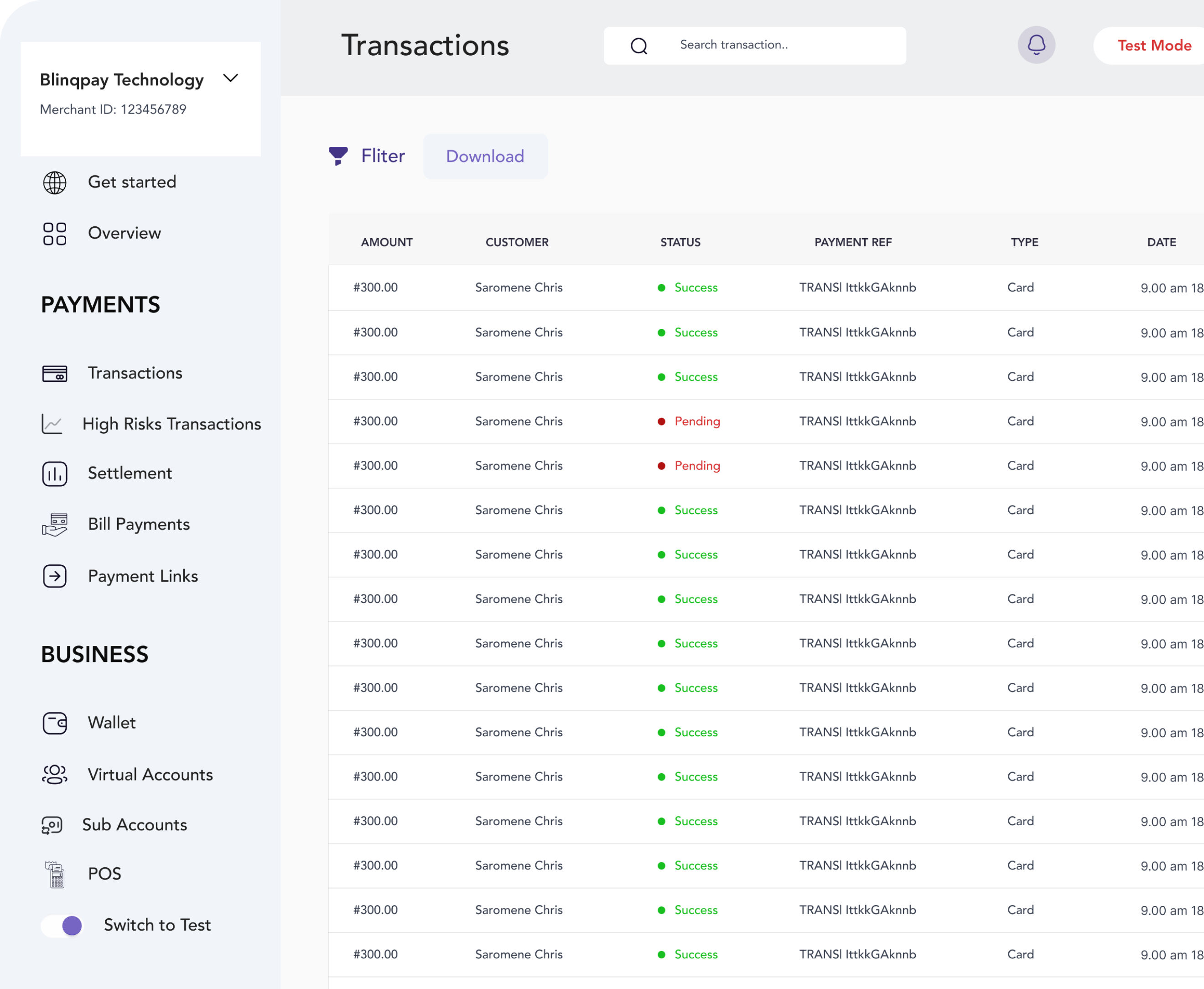
Task: Click the Overview grid icon
Action: 55,234
